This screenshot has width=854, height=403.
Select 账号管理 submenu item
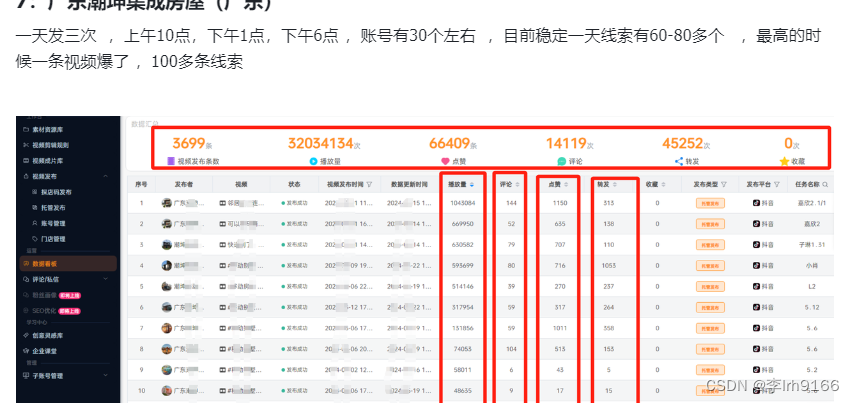[53, 223]
